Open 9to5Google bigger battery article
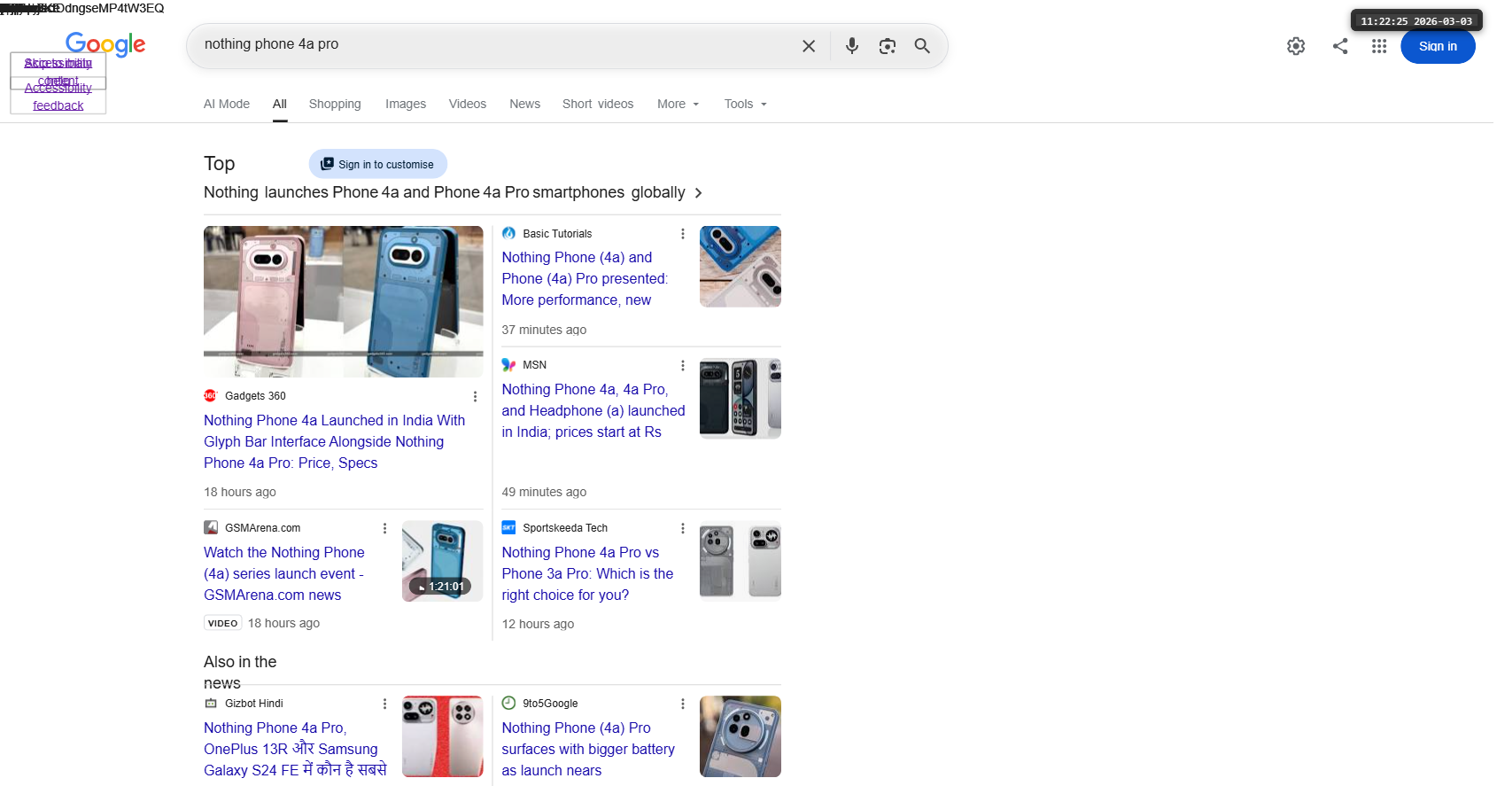The width and height of the screenshot is (1512, 786). [x=589, y=750]
